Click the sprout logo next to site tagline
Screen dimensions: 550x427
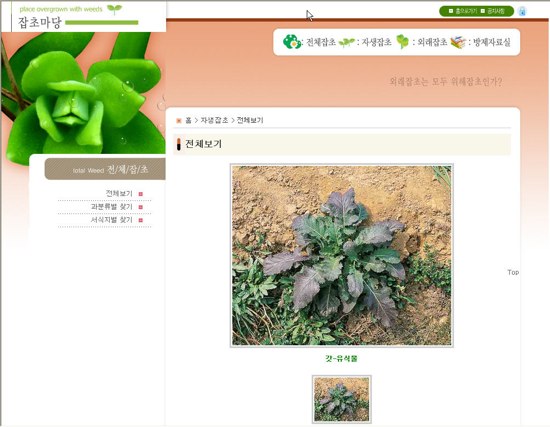(x=114, y=9)
